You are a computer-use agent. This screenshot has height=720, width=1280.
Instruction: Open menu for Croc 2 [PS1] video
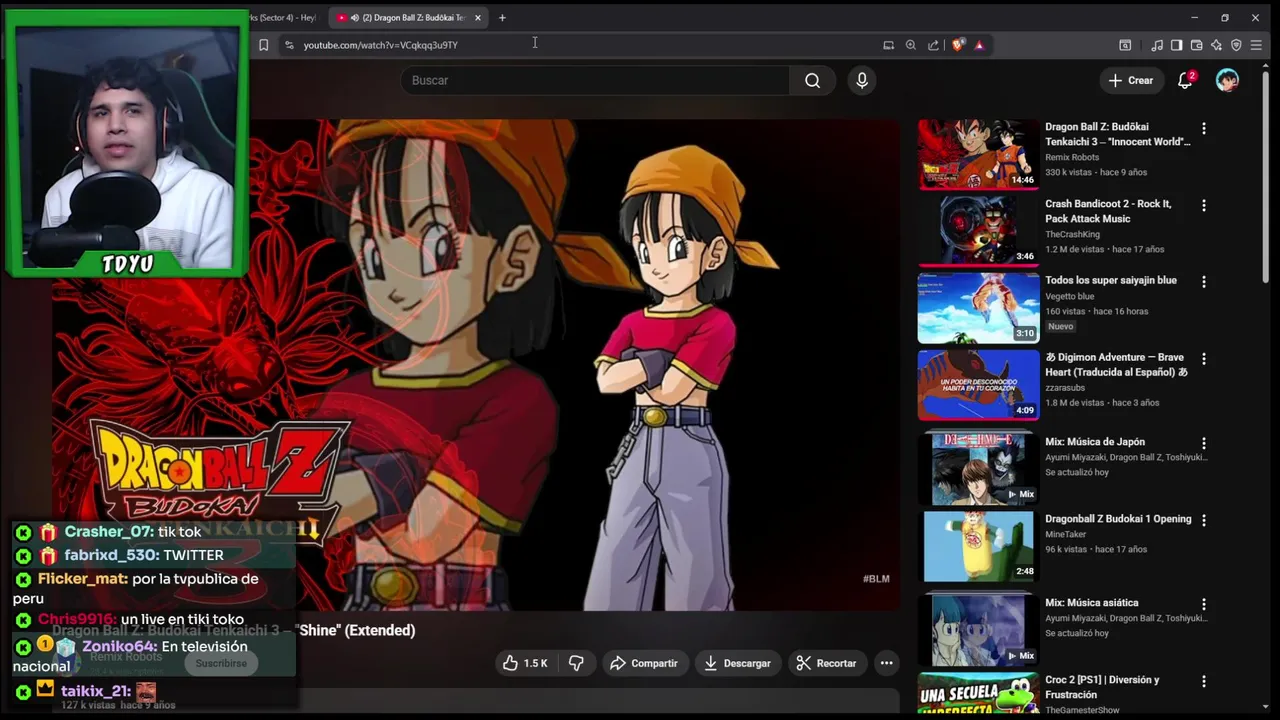pyautogui.click(x=1204, y=682)
